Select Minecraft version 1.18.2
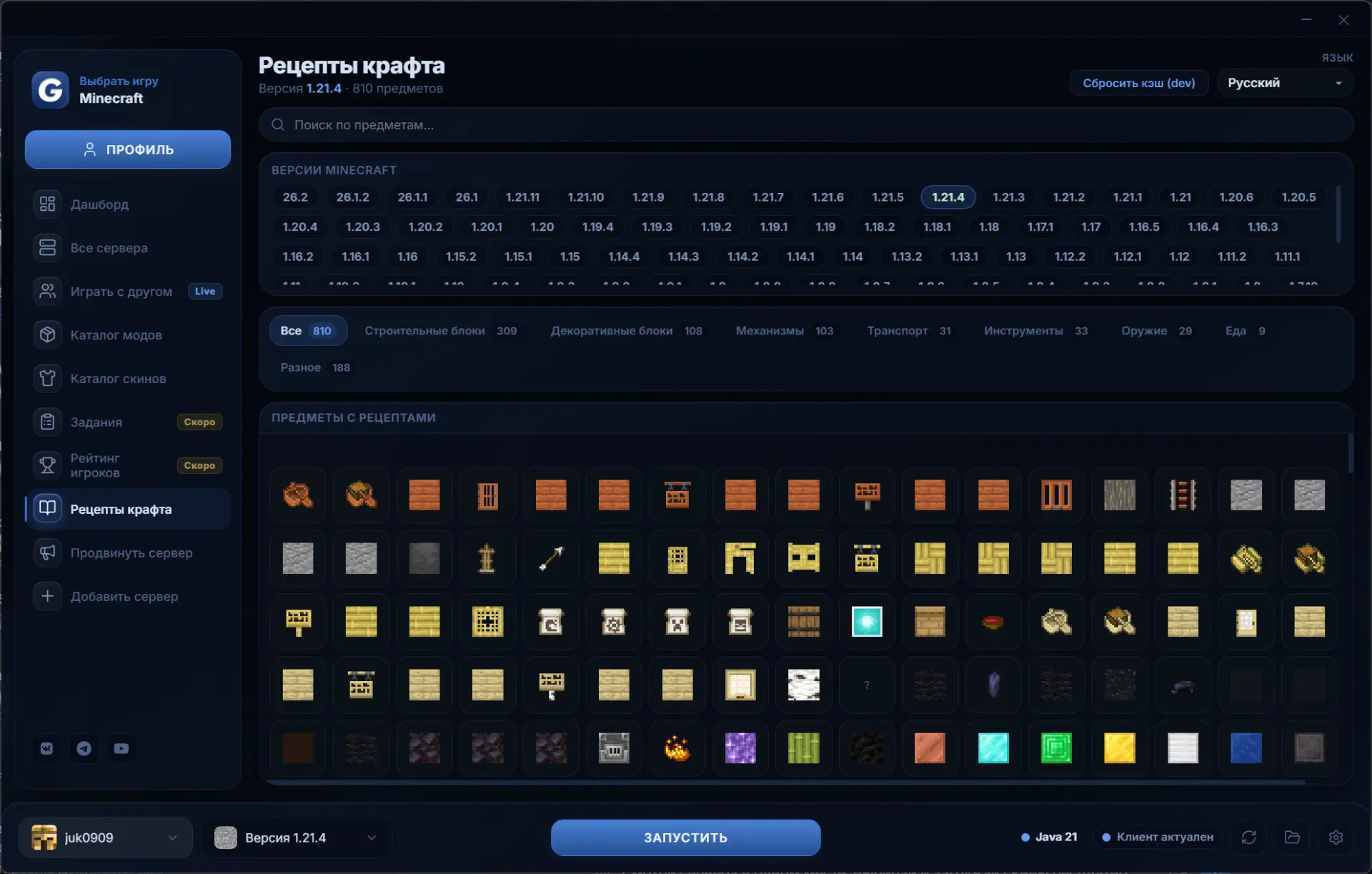This screenshot has width=1372, height=874. [x=879, y=227]
